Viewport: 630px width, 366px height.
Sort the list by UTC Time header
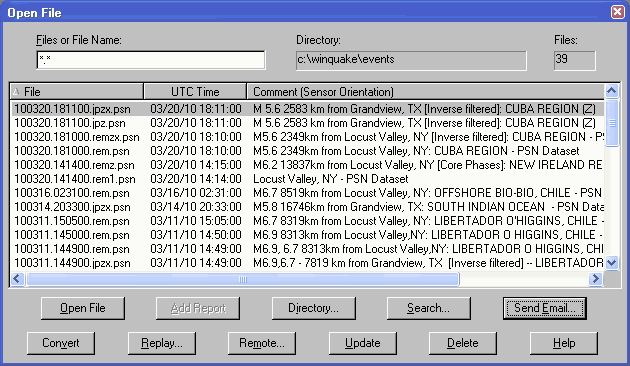195,92
